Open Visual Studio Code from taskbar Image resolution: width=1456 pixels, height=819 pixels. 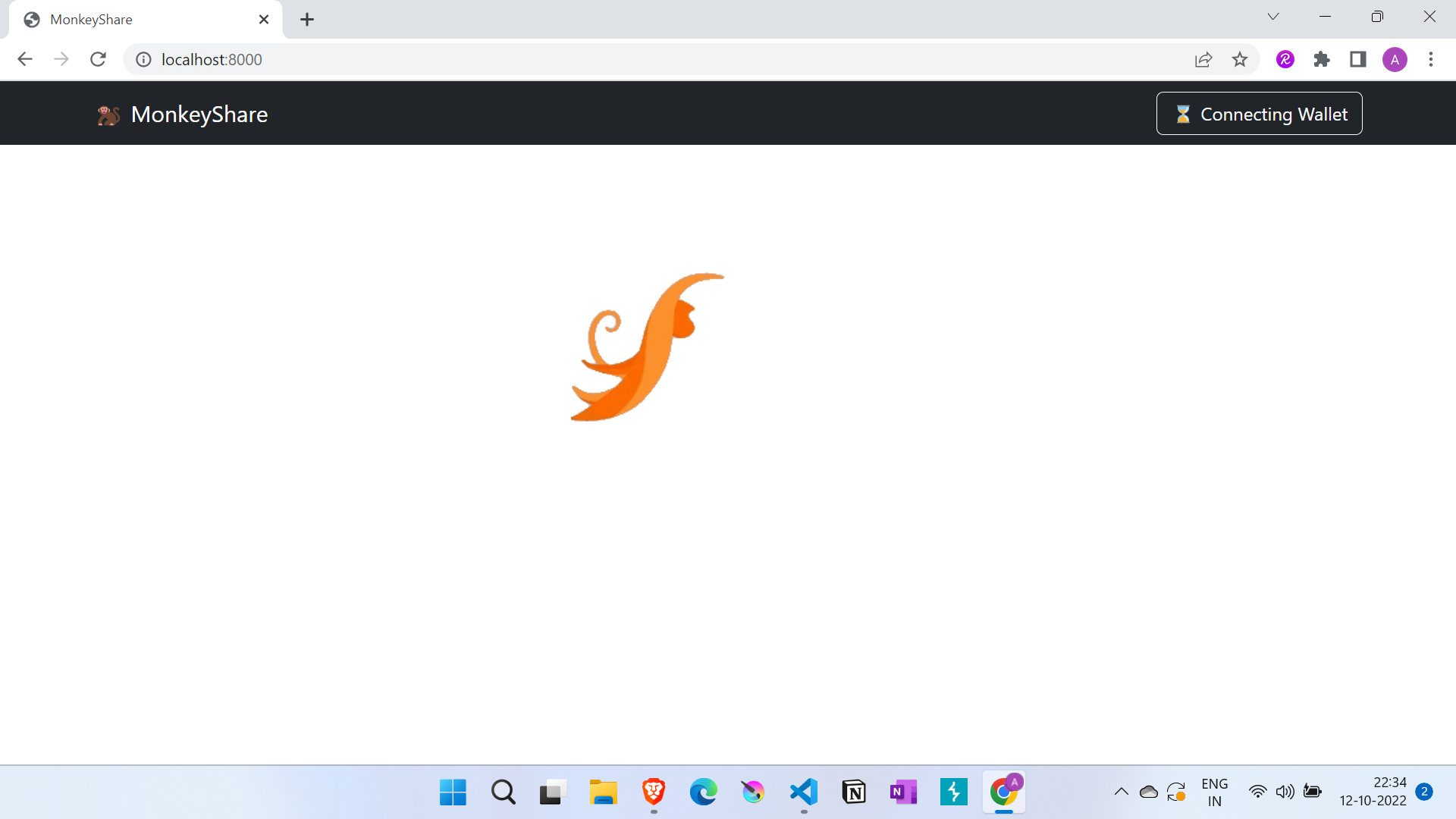(x=804, y=792)
